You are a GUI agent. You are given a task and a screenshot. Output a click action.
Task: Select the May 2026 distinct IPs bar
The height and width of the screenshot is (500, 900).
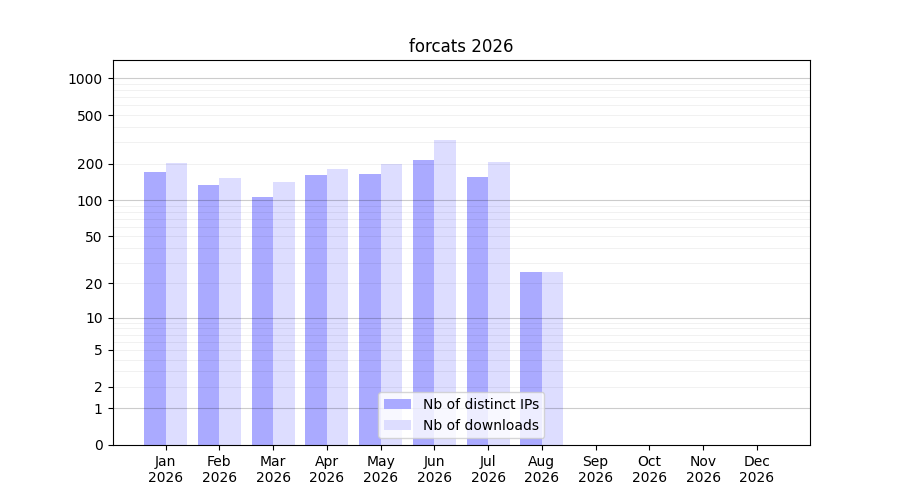[x=370, y=309]
